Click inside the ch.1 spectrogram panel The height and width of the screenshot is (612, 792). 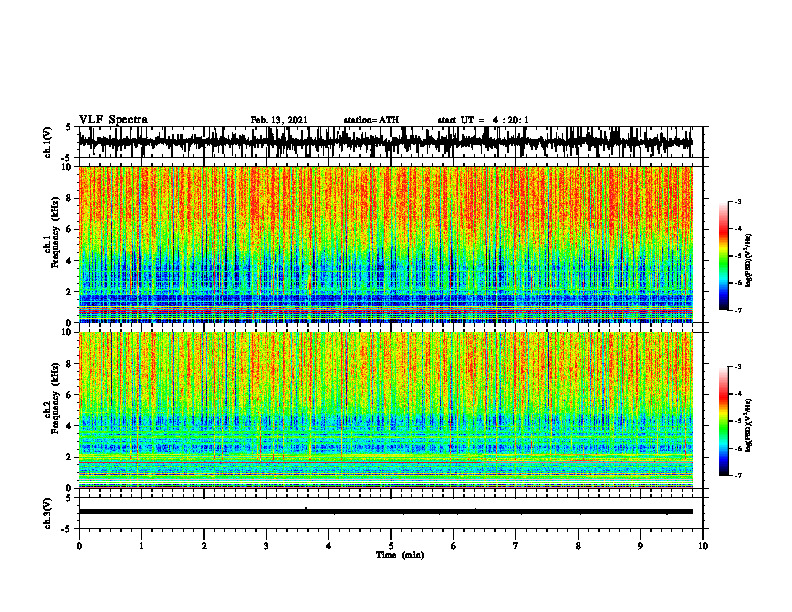385,244
